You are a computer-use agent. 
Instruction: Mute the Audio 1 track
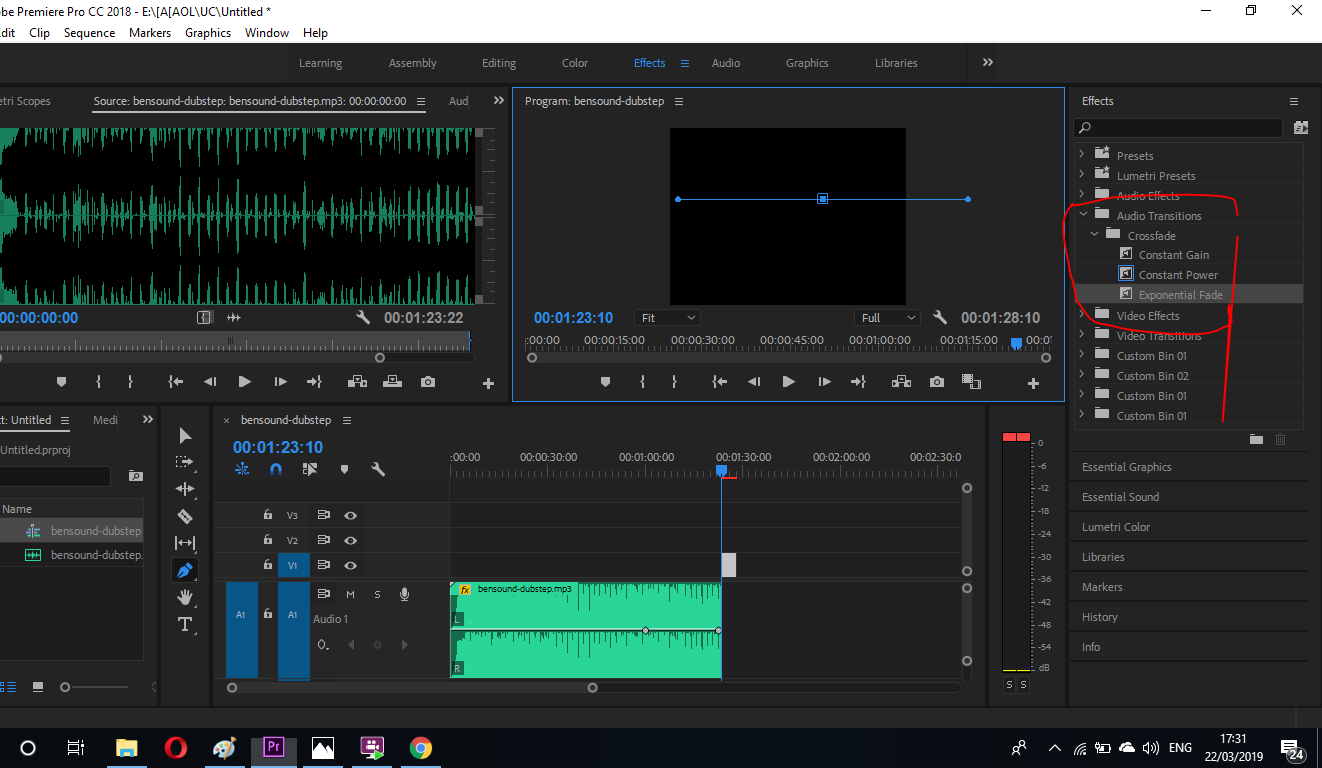[351, 594]
